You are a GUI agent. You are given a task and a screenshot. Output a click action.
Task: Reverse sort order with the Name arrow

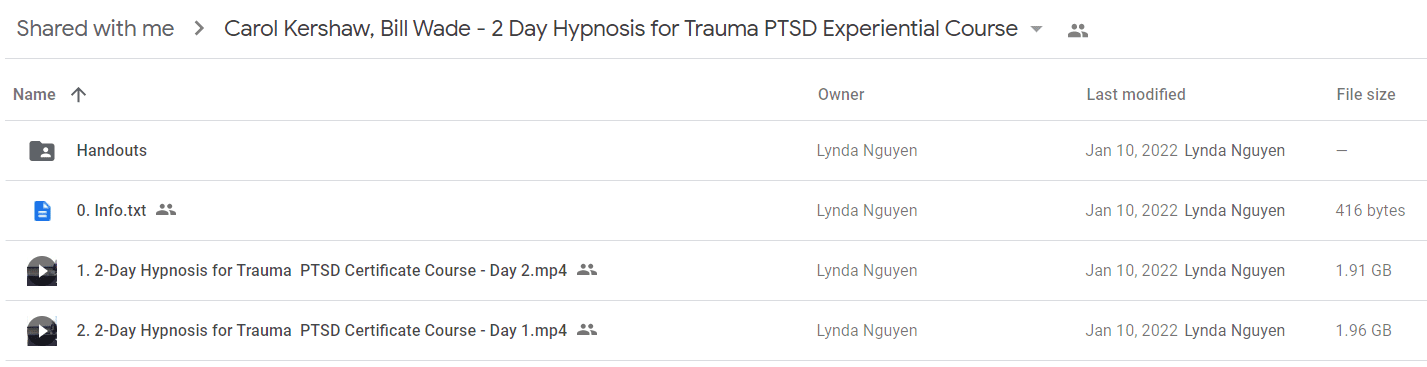pyautogui.click(x=79, y=95)
